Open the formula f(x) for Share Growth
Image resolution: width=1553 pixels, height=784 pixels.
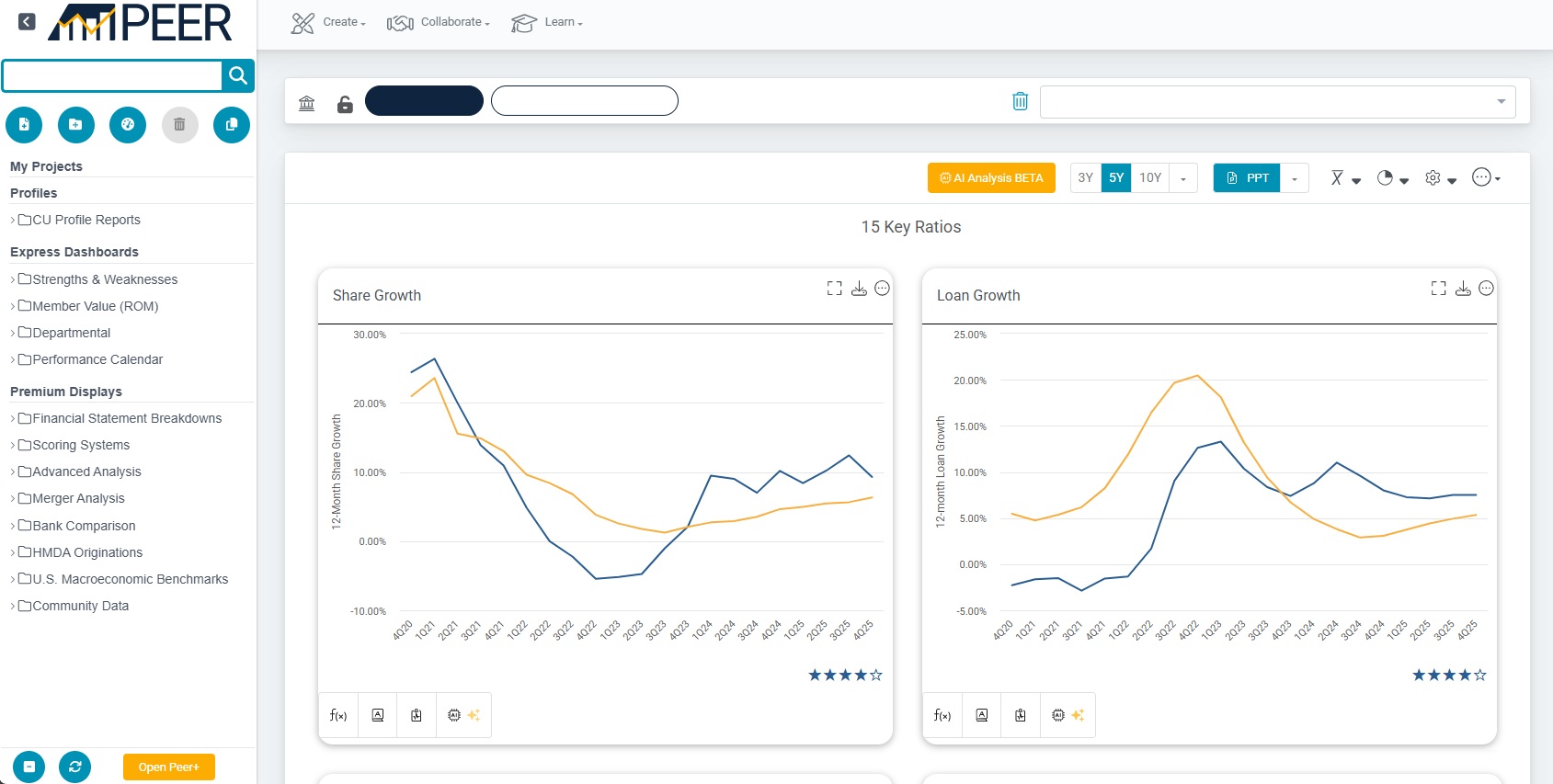click(x=338, y=715)
